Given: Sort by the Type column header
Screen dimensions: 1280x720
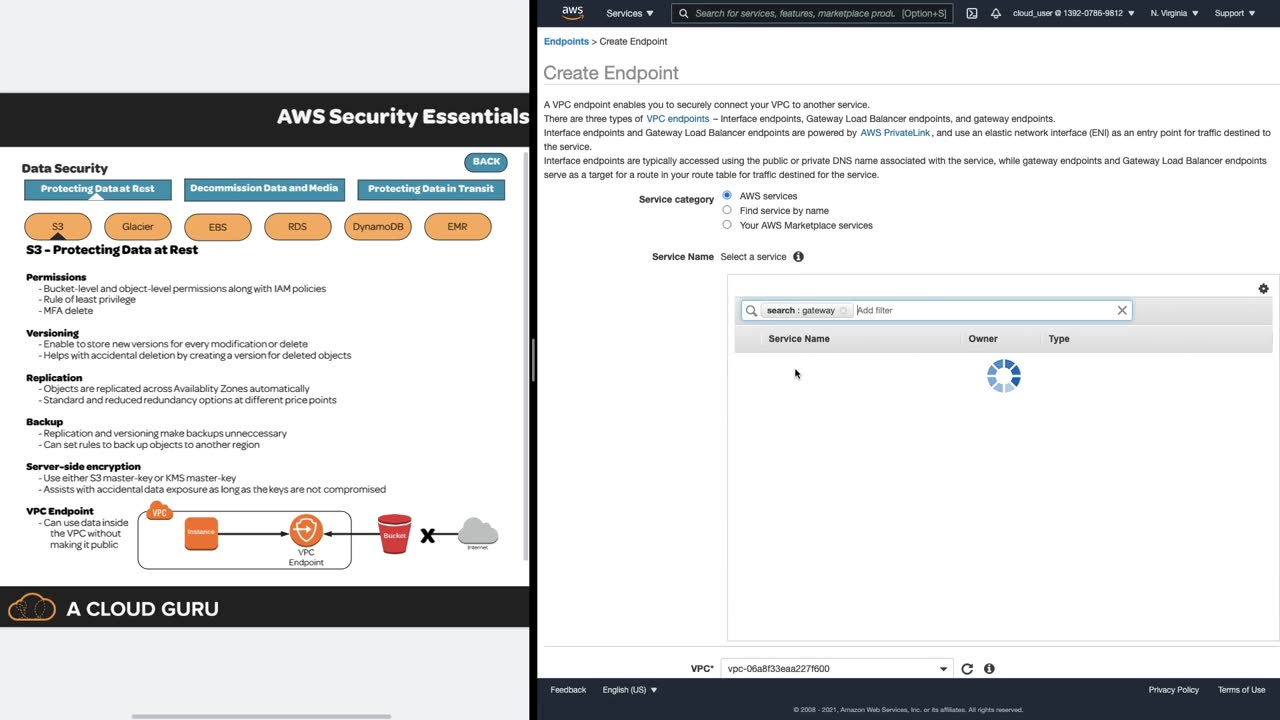Looking at the screenshot, I should point(1059,338).
